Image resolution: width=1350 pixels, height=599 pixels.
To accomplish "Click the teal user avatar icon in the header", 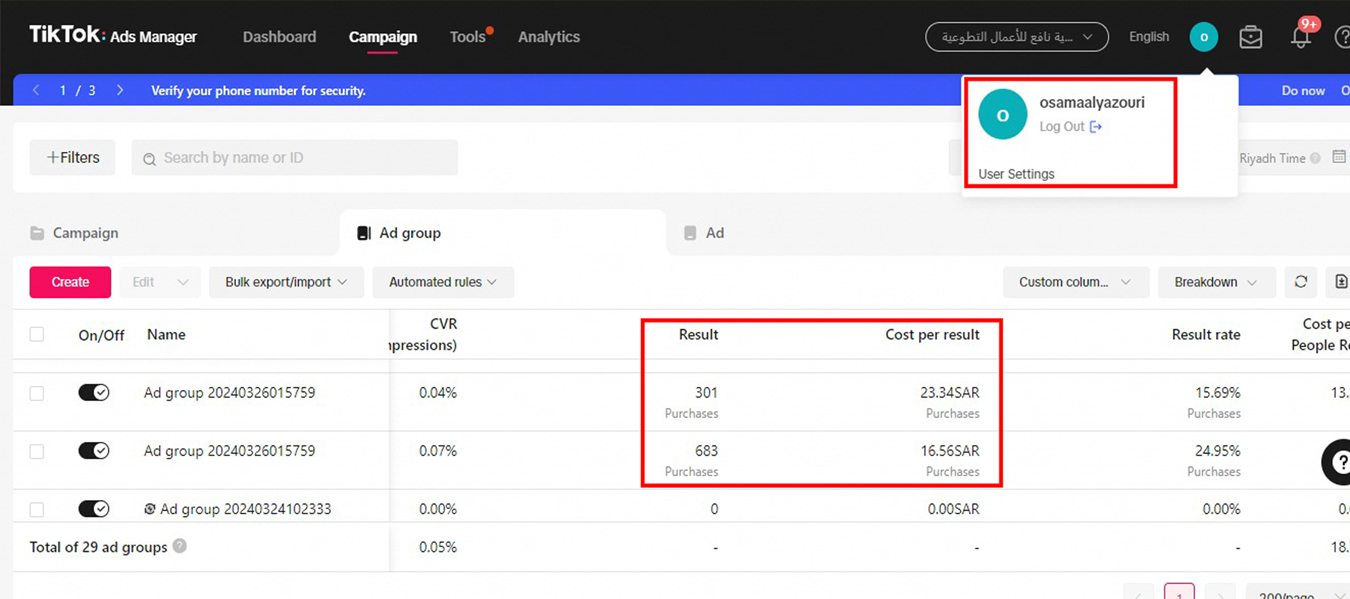I will [1203, 37].
